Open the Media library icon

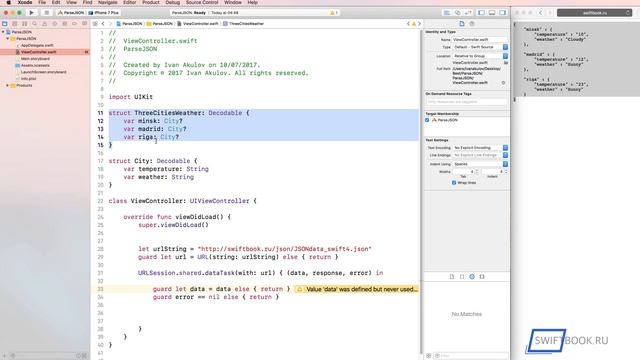[x=482, y=277]
